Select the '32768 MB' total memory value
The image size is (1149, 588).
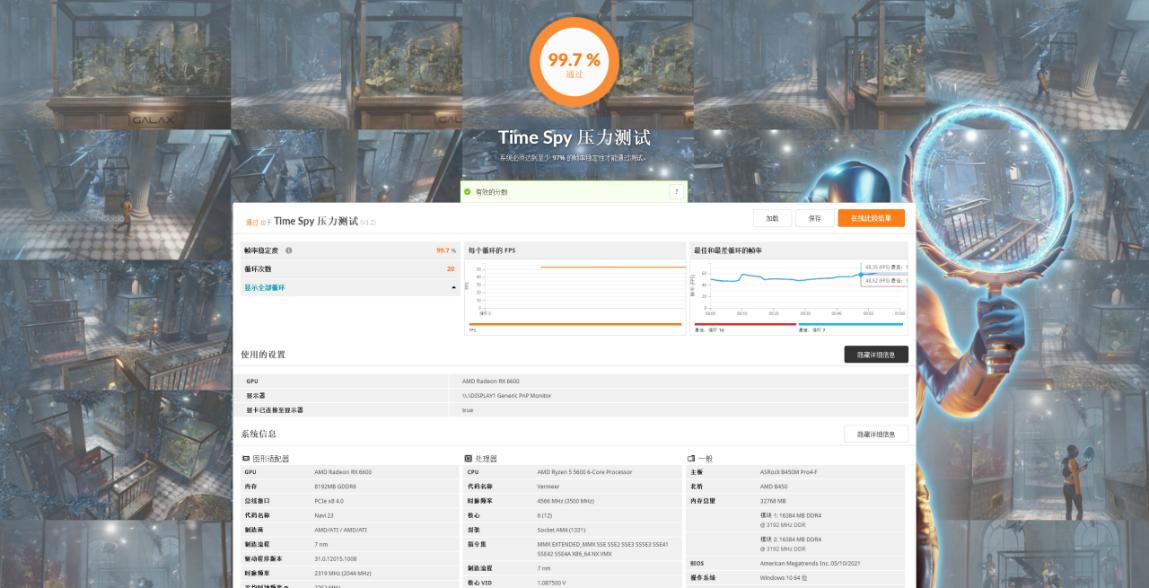pos(773,501)
